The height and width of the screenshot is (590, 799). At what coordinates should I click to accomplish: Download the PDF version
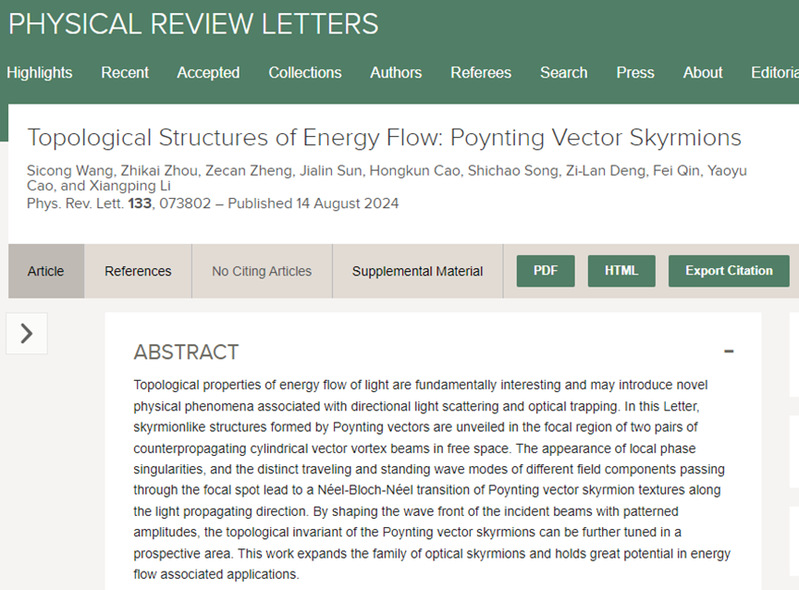click(x=546, y=271)
